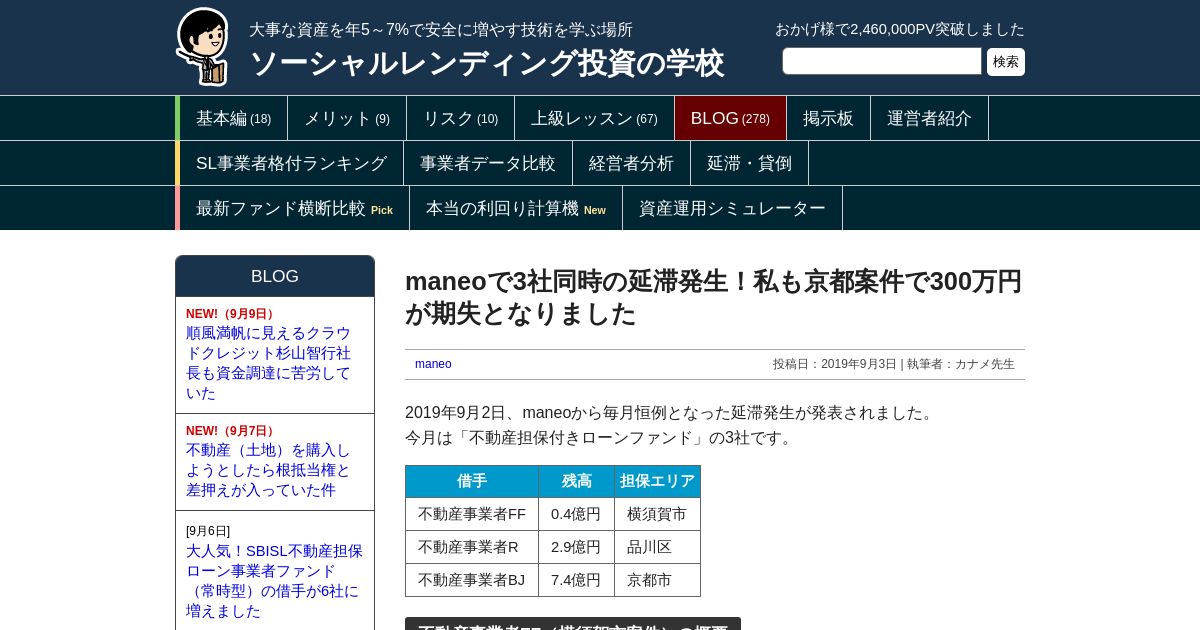Open SL事業者格付ランキング
The width and height of the screenshot is (1200, 630).
coord(291,163)
